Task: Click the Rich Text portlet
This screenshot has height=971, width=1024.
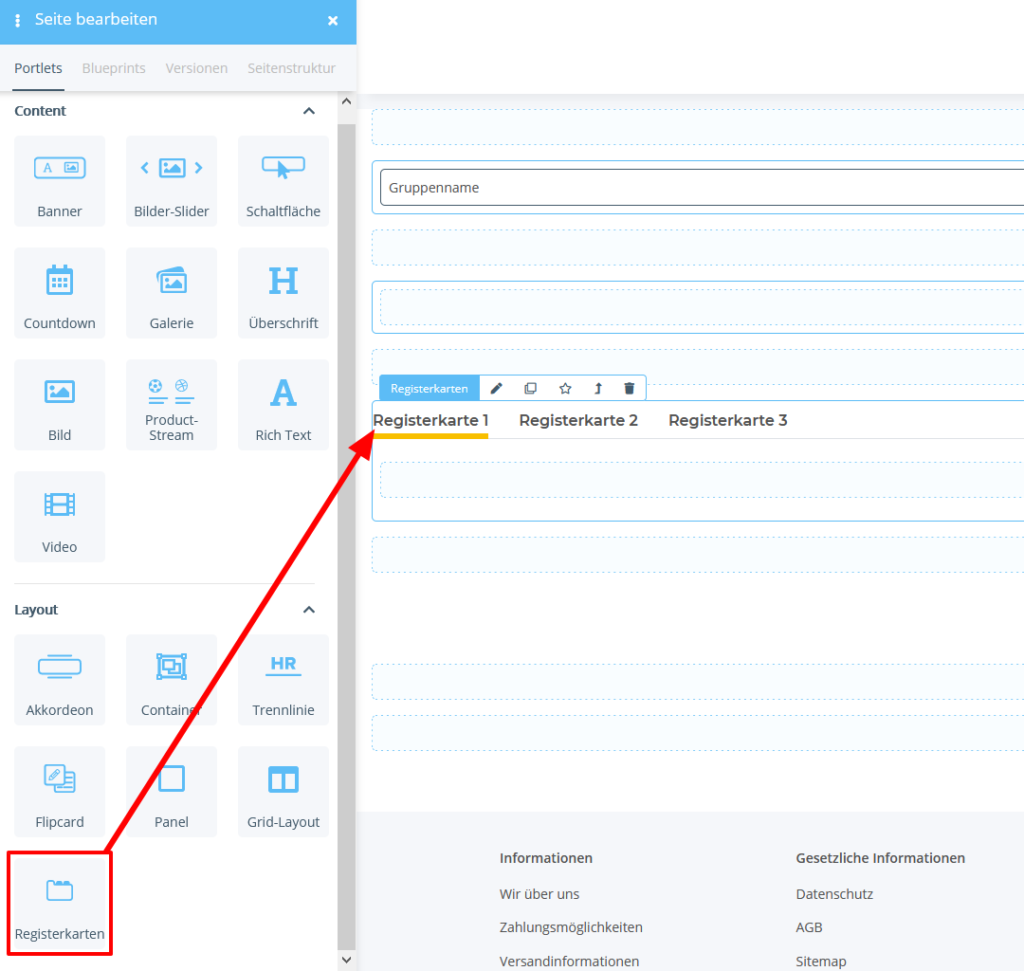Action: (x=283, y=405)
